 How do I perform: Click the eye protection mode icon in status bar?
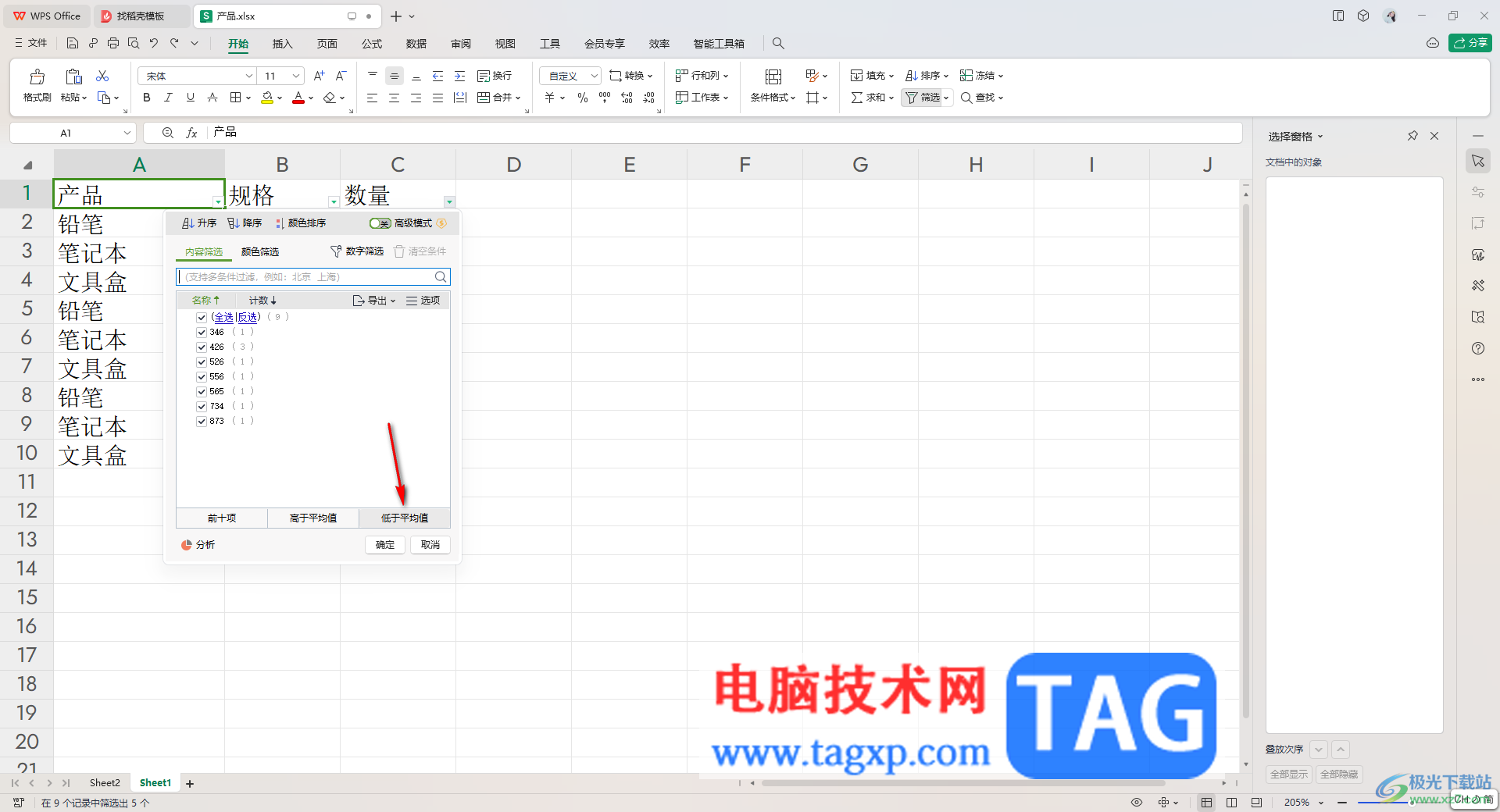coord(1137,802)
